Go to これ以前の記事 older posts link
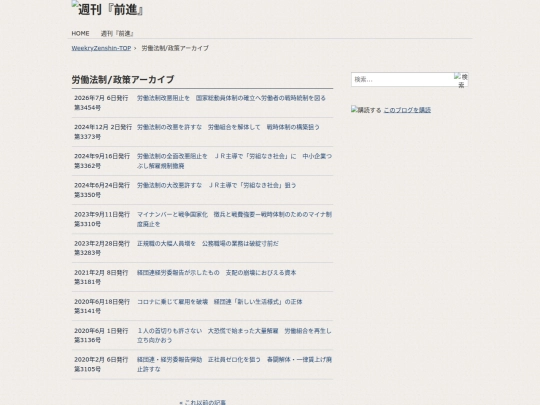 click(203, 402)
